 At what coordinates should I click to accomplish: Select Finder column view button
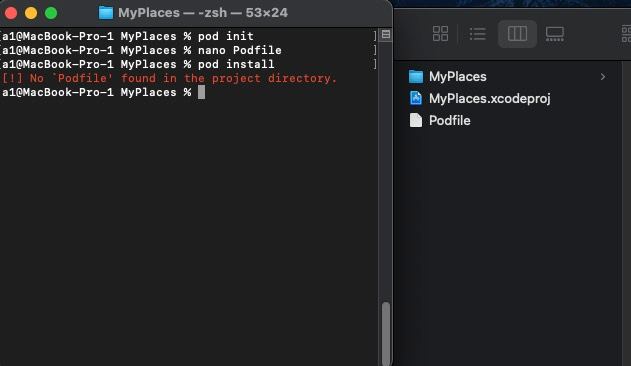pyautogui.click(x=517, y=34)
